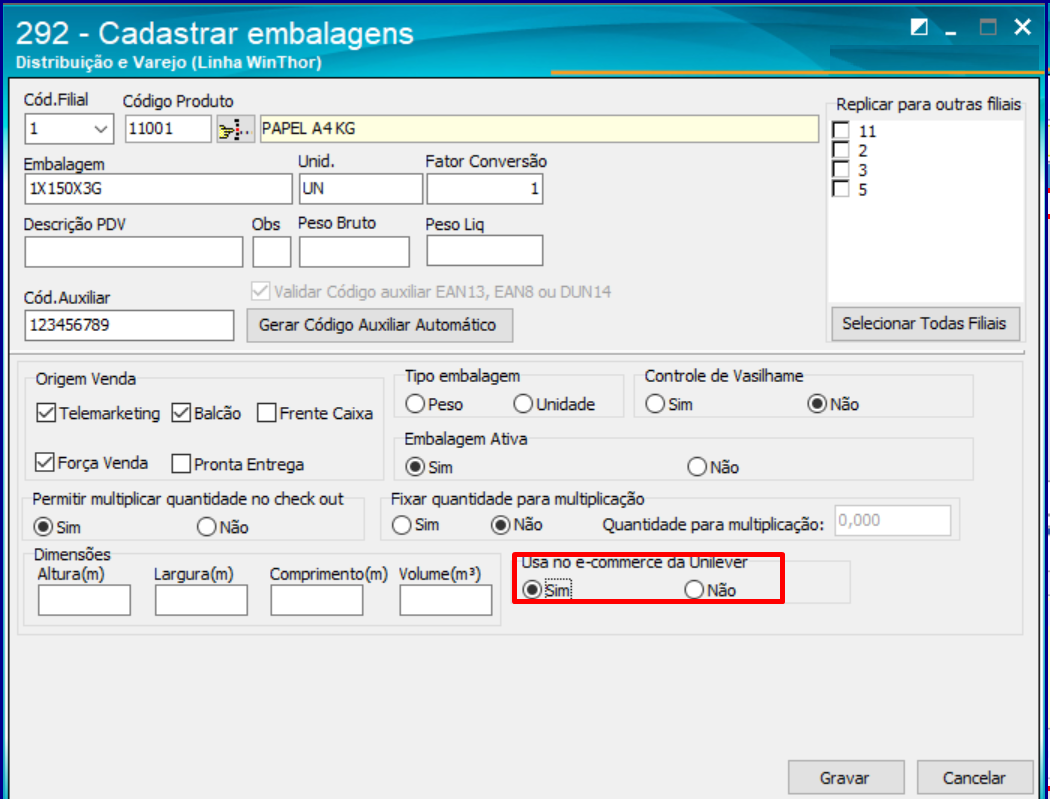The width and height of the screenshot is (1050, 799).
Task: Focus the Fator Conversão field
Action: coord(485,189)
